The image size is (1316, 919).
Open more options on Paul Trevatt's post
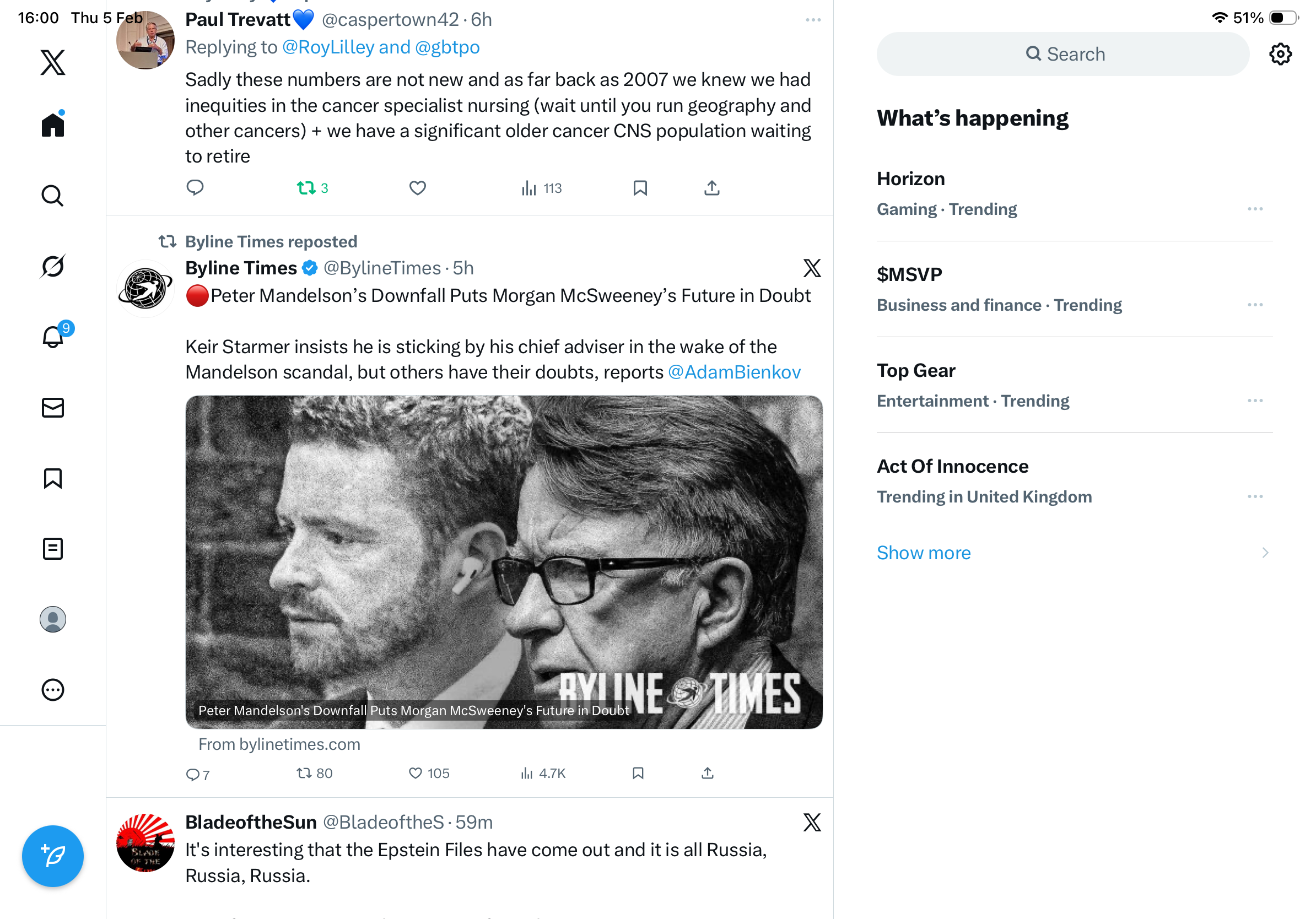pyautogui.click(x=813, y=20)
